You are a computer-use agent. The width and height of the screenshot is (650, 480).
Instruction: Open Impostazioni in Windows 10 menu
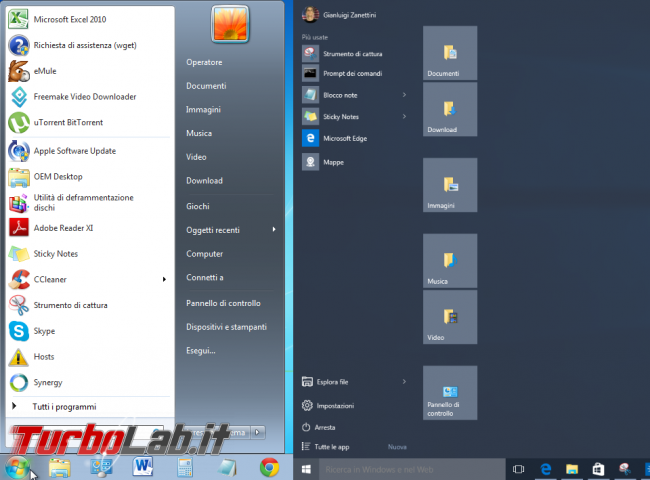pyautogui.click(x=328, y=405)
